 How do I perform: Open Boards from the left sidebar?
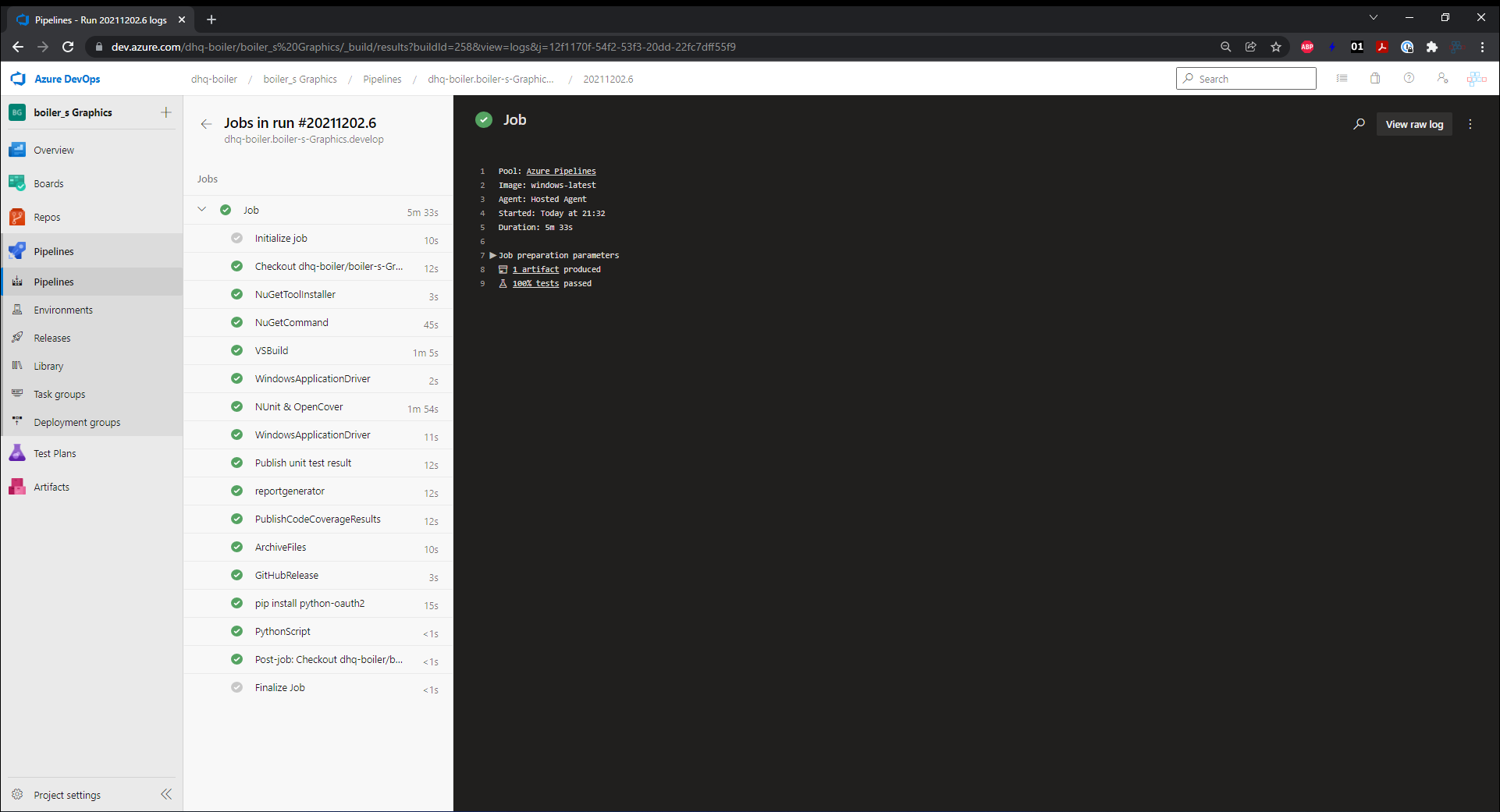48,183
